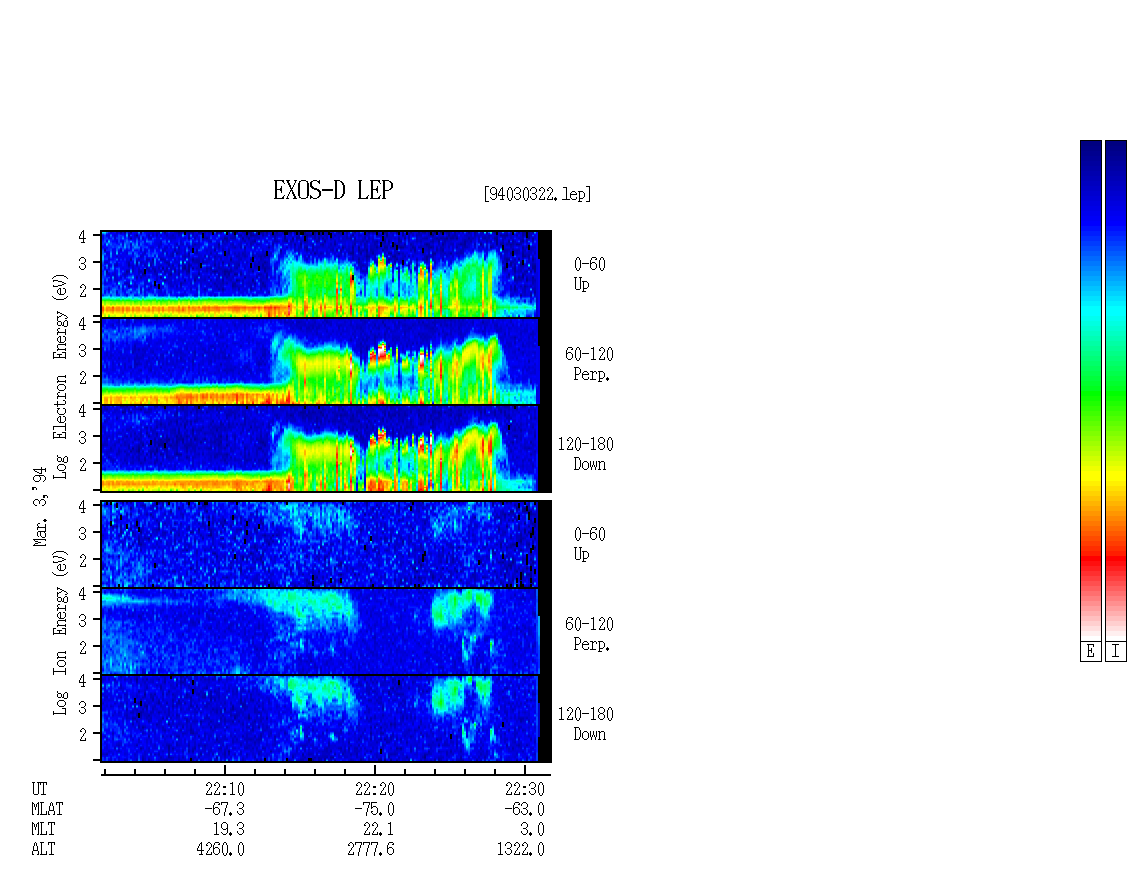1130x875 pixels.
Task: Click the EXOS-D LEP plot title
Action: [333, 190]
